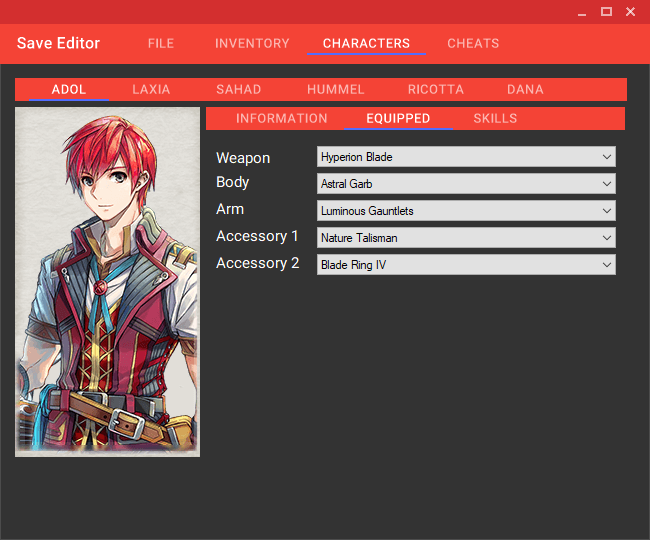Viewport: 650px width, 540px height.
Task: Expand the Accessory 2 dropdown arrow
Action: 606,265
